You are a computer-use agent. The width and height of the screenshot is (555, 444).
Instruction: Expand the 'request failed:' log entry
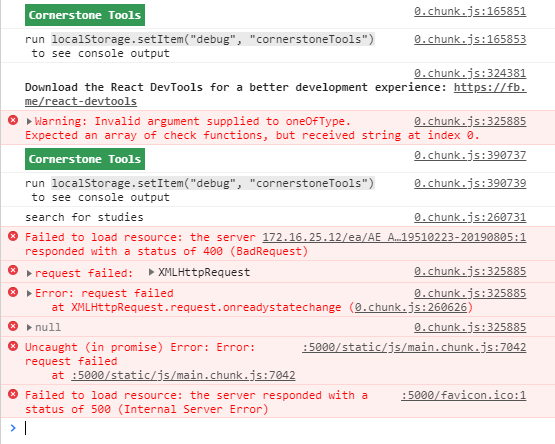[29, 273]
